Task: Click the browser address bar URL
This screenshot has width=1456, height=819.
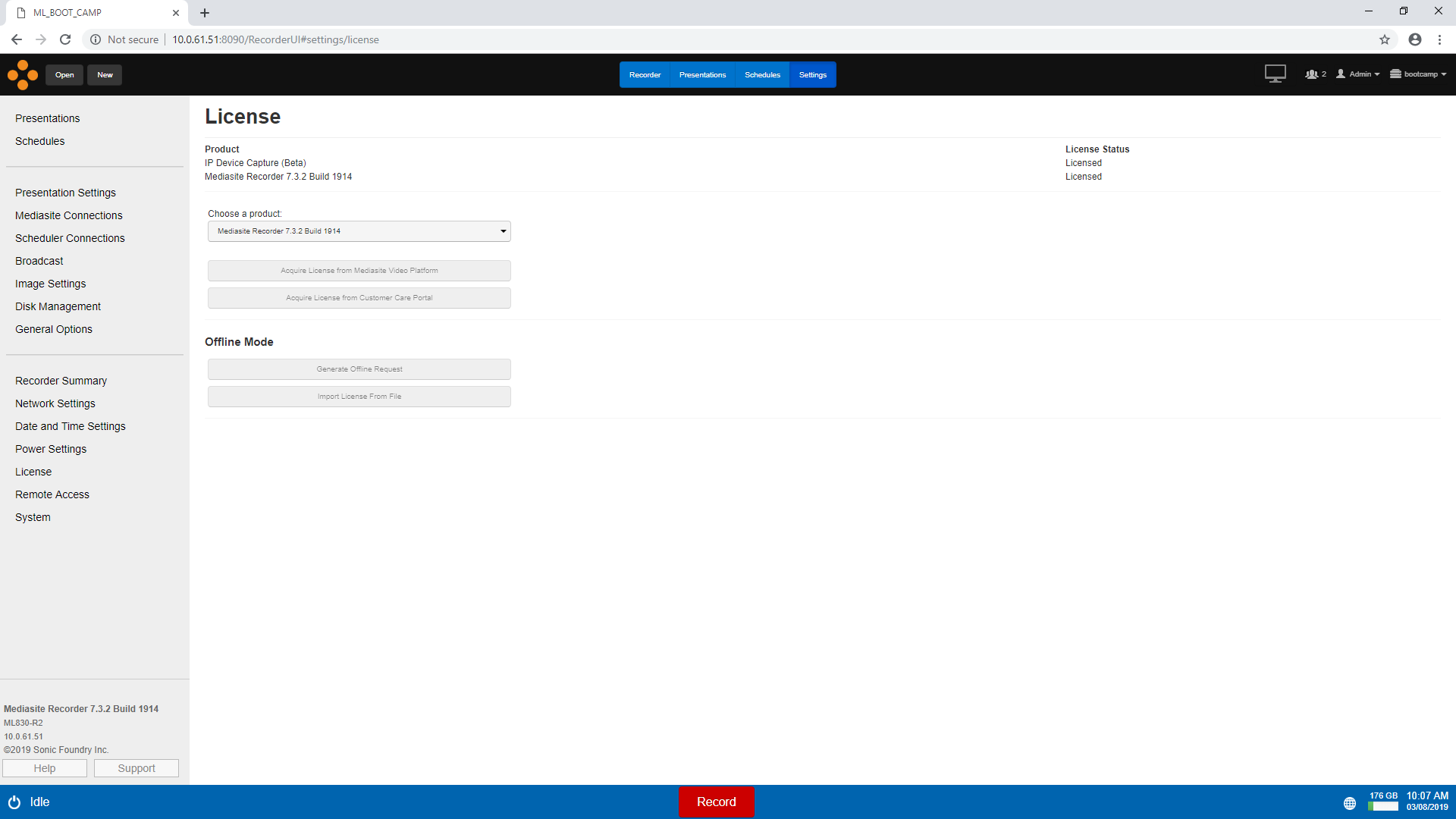Action: pyautogui.click(x=275, y=39)
